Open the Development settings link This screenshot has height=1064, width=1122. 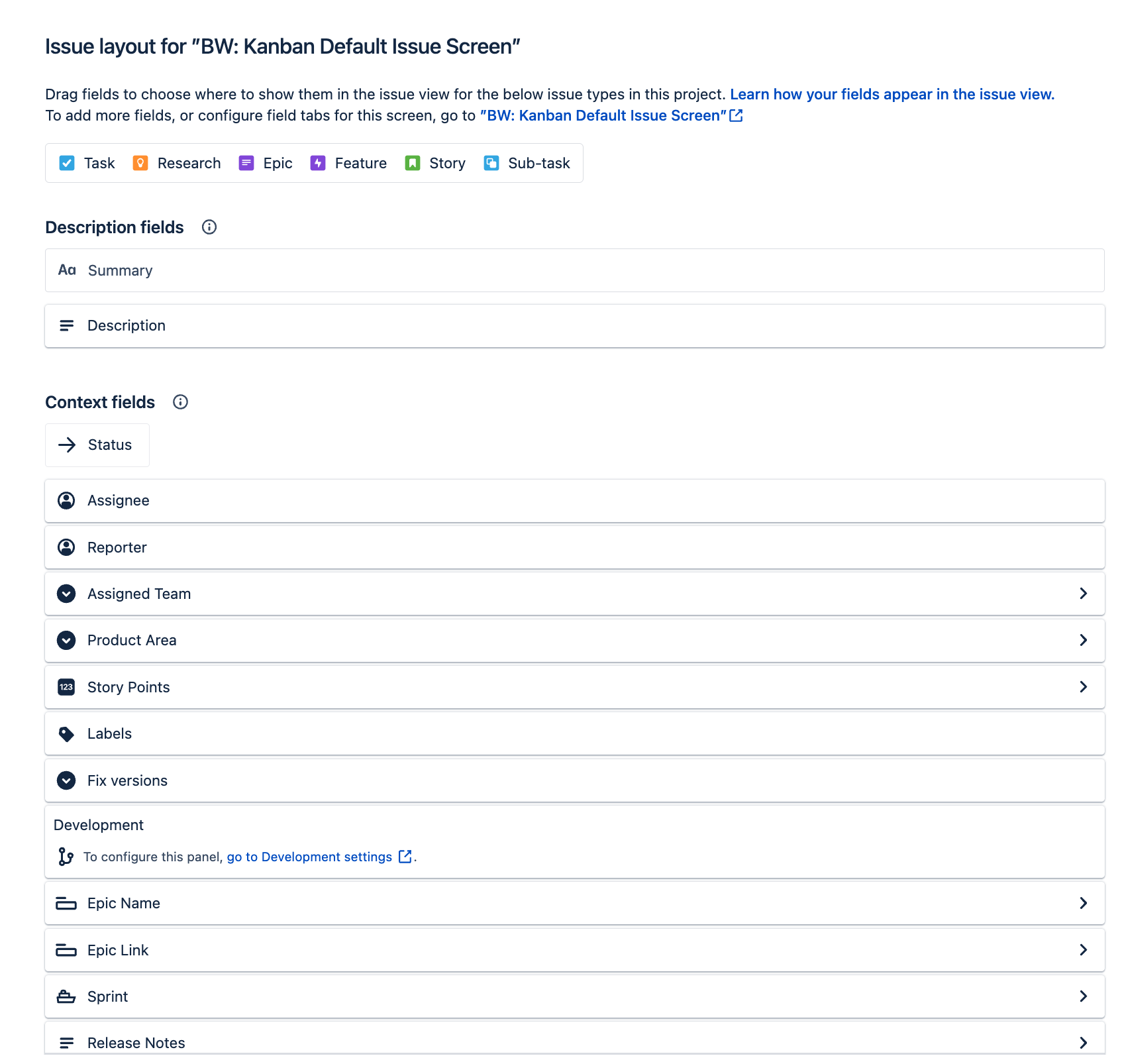(x=309, y=856)
